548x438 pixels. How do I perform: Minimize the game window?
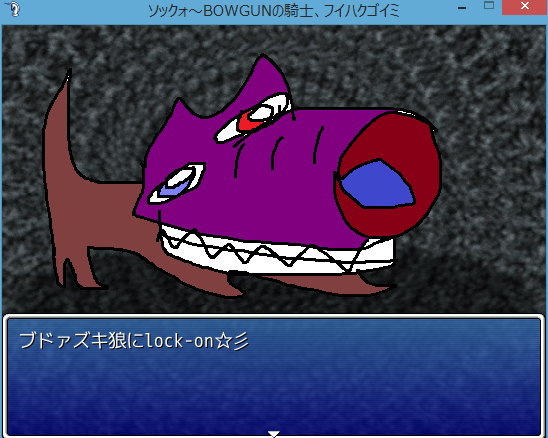[462, 8]
